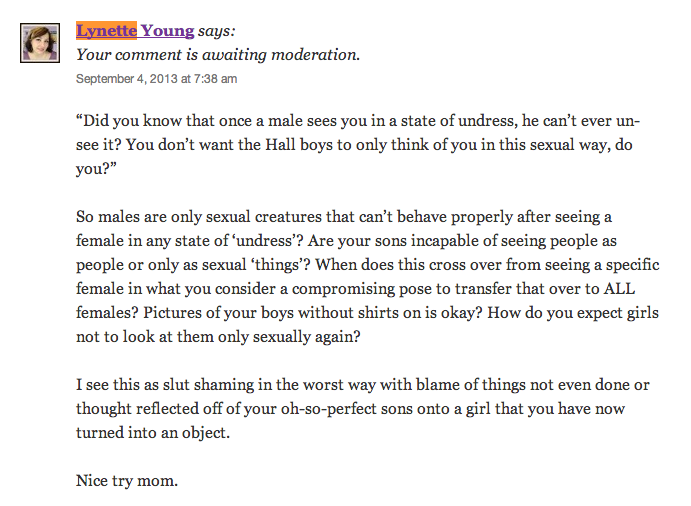The image size is (691, 506).
Task: Click the 7:38 am time text
Action: pyautogui.click(x=215, y=78)
